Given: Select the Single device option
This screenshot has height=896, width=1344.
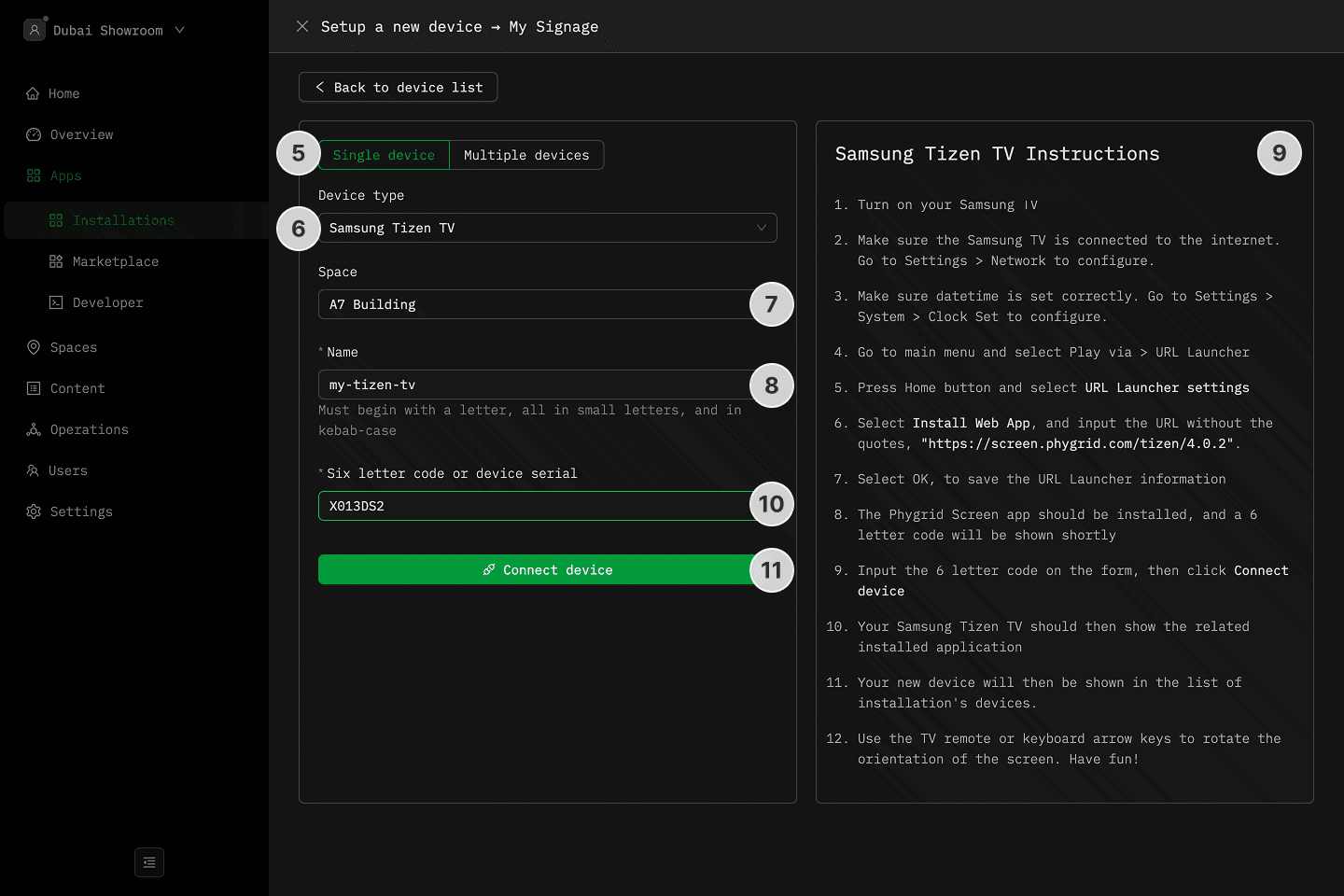Looking at the screenshot, I should 384,155.
